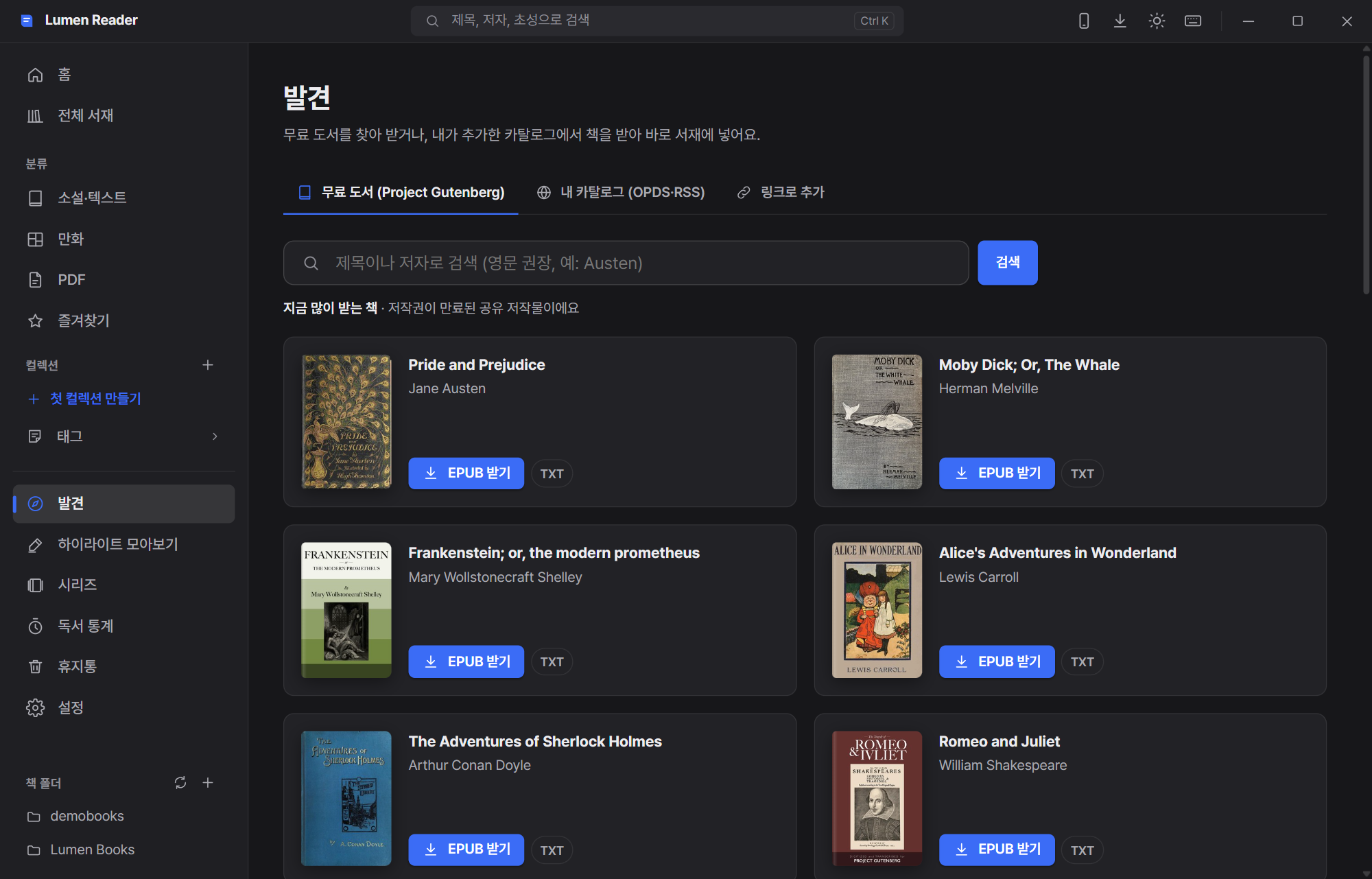
Task: Focus the Gutenberg title/author search field
Action: (626, 263)
